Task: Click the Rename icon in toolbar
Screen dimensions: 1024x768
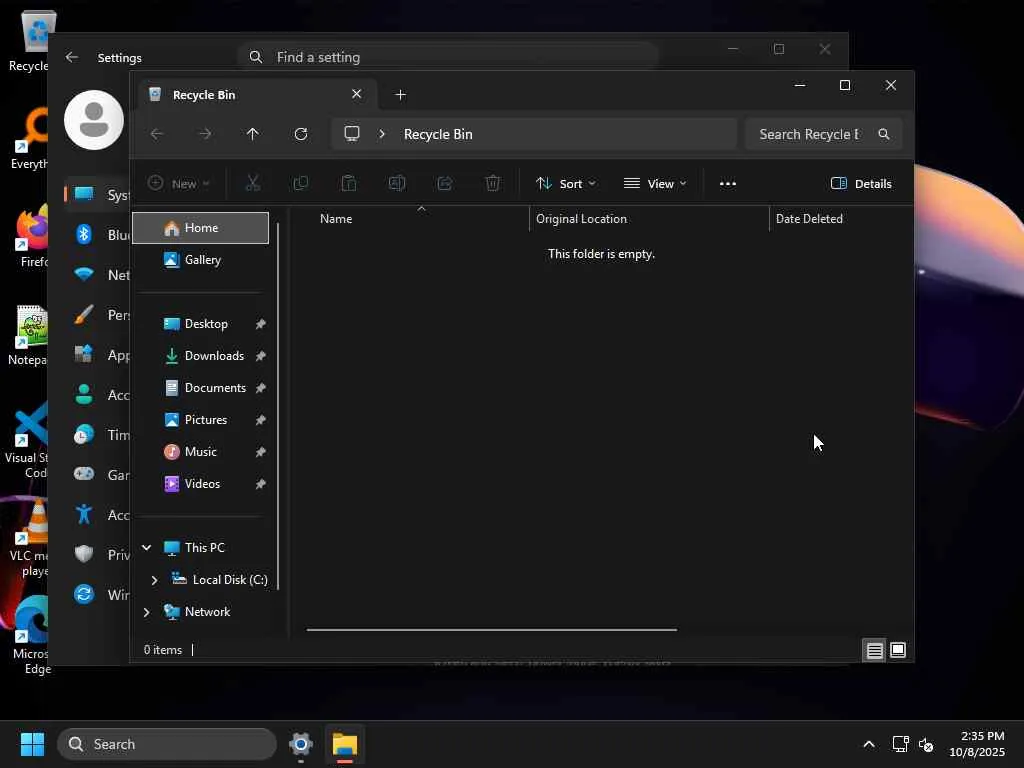Action: click(397, 184)
